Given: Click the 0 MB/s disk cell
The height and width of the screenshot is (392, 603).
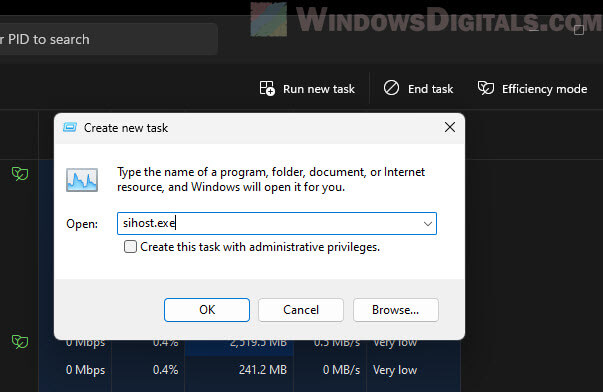Looking at the screenshot, I should [x=341, y=370].
